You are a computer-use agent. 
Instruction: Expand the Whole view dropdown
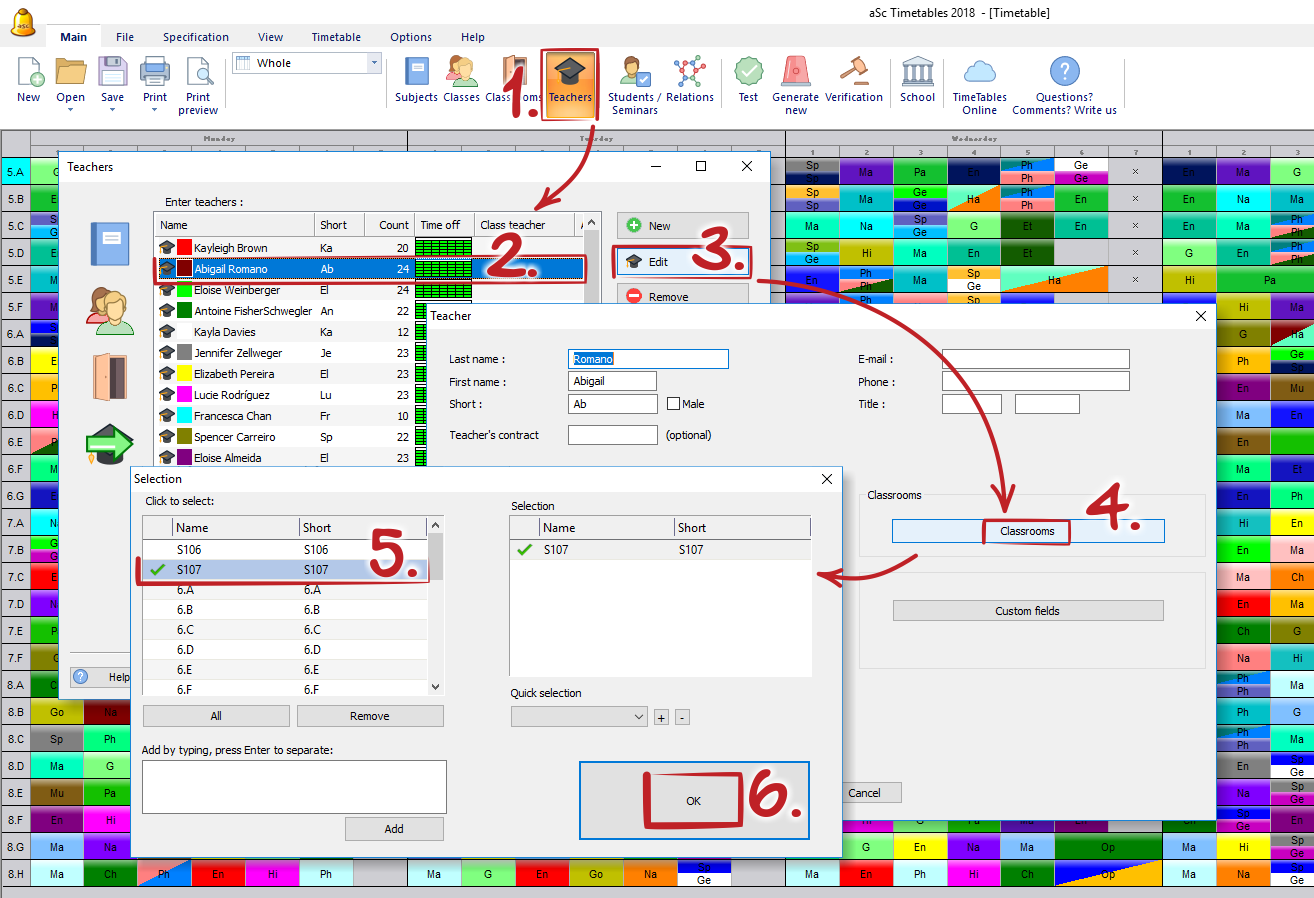375,63
